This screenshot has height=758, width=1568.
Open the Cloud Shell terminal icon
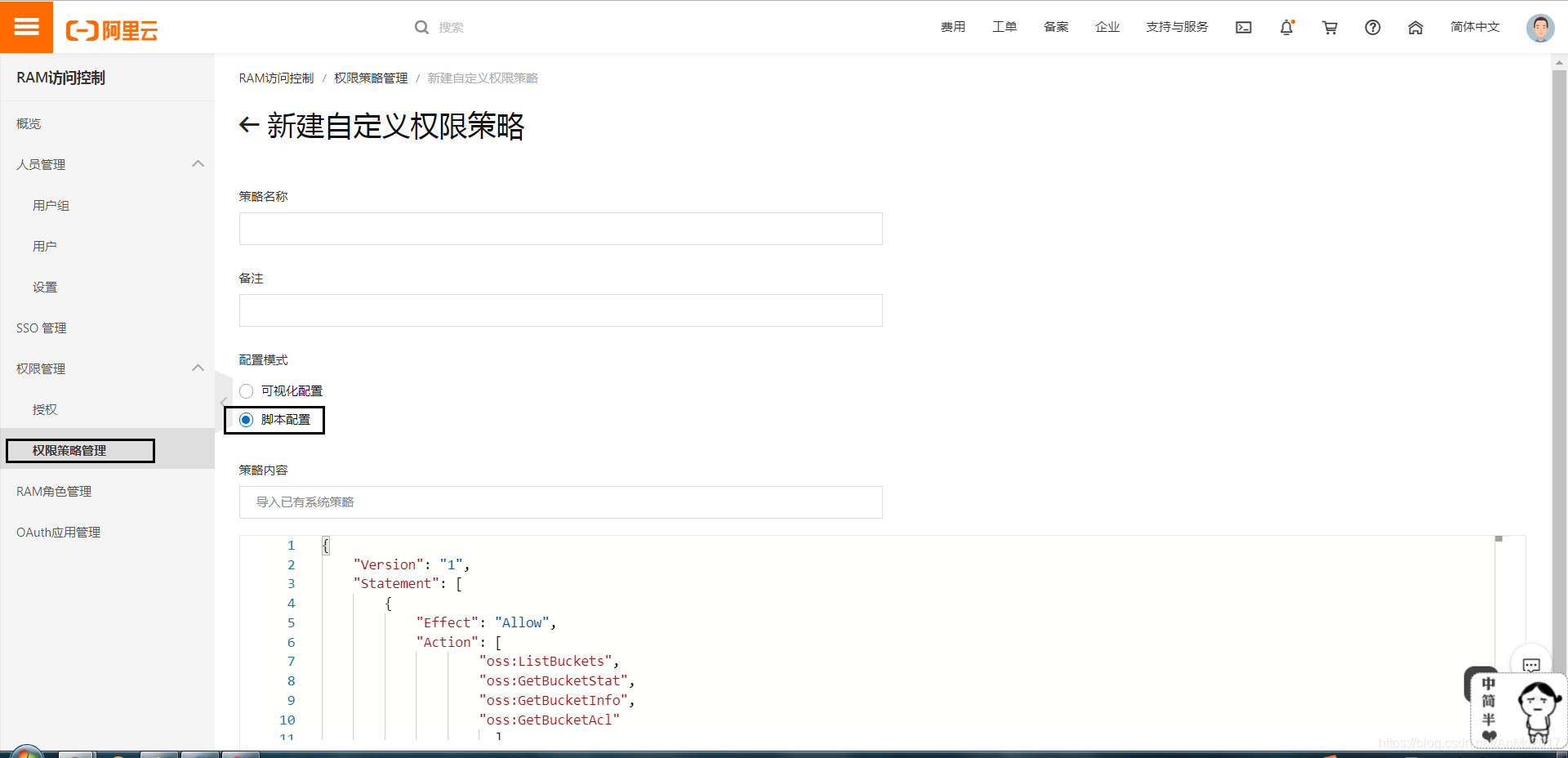(1243, 27)
